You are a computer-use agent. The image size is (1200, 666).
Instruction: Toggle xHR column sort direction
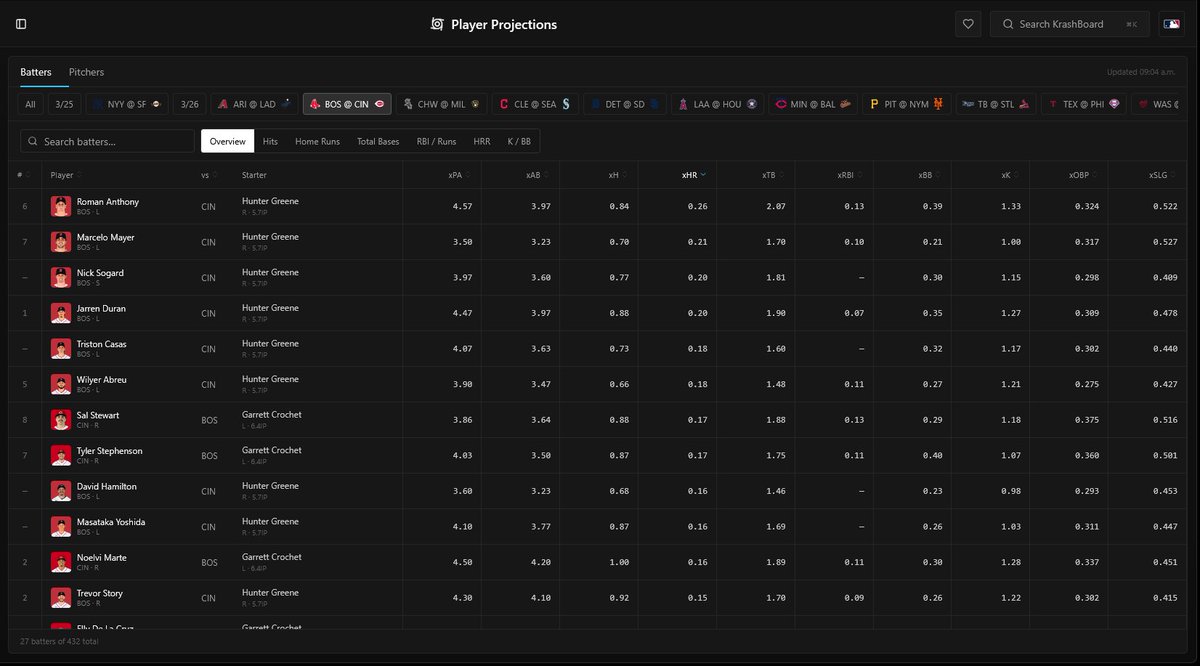click(x=694, y=175)
